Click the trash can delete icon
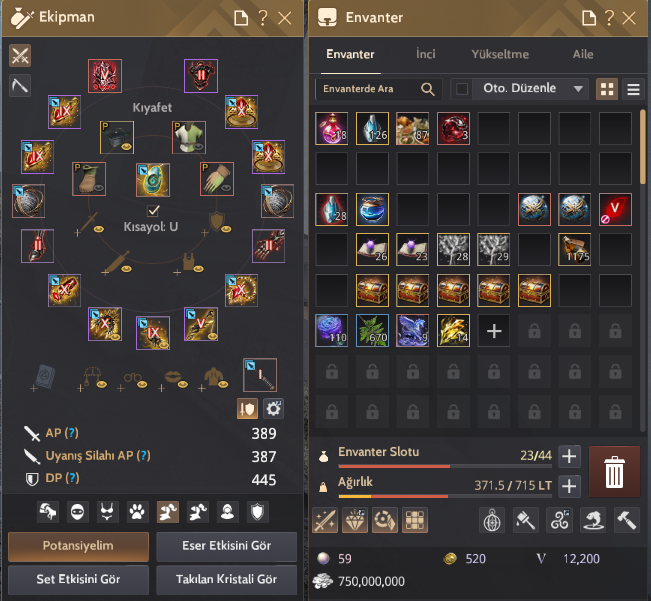This screenshot has width=651, height=601. pyautogui.click(x=614, y=472)
